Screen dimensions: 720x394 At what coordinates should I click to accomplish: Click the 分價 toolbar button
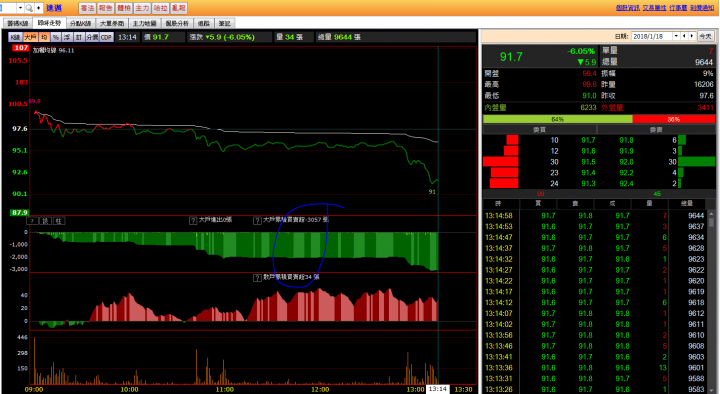(x=92, y=37)
